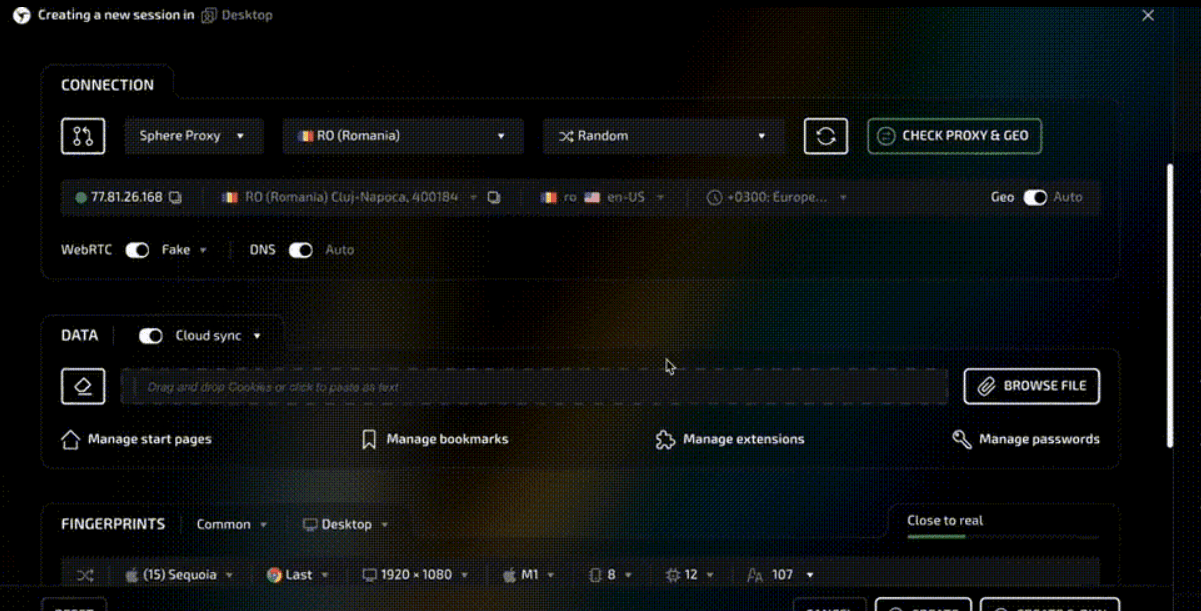The height and width of the screenshot is (611, 1201).
Task: Switch off Cloud sync toggle
Action: pyautogui.click(x=151, y=336)
